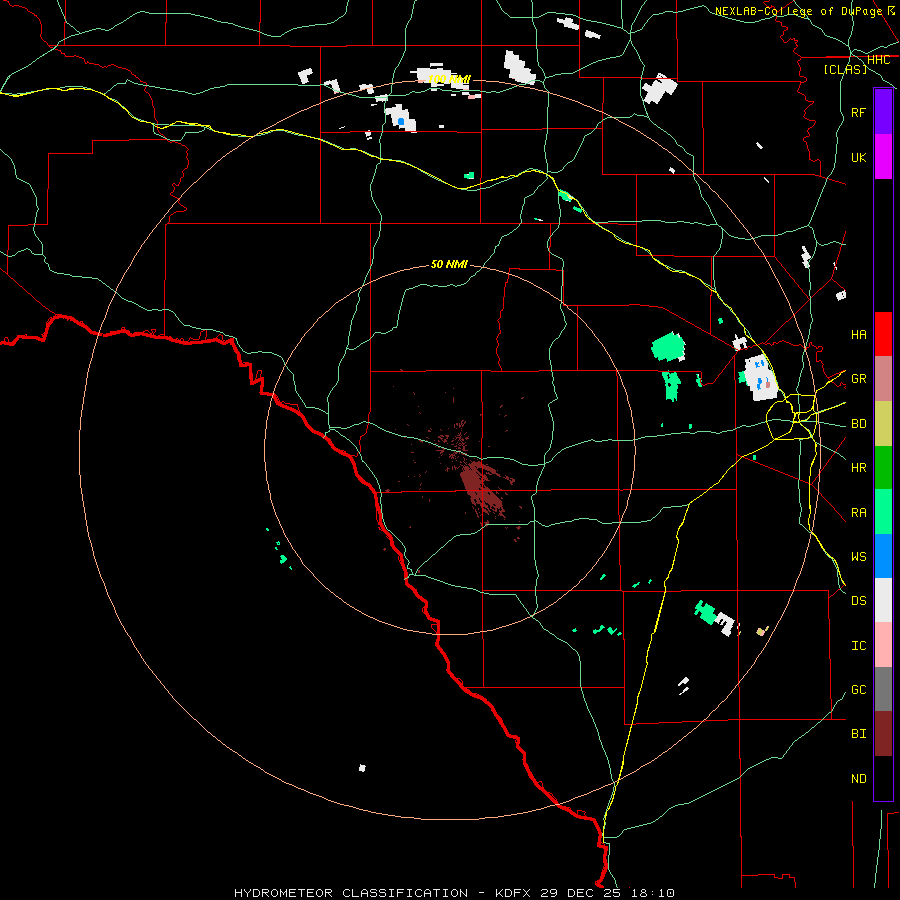Click the HYDROMETEOR CLASSIFICATION title text
The height and width of the screenshot is (900, 900).
click(351, 893)
